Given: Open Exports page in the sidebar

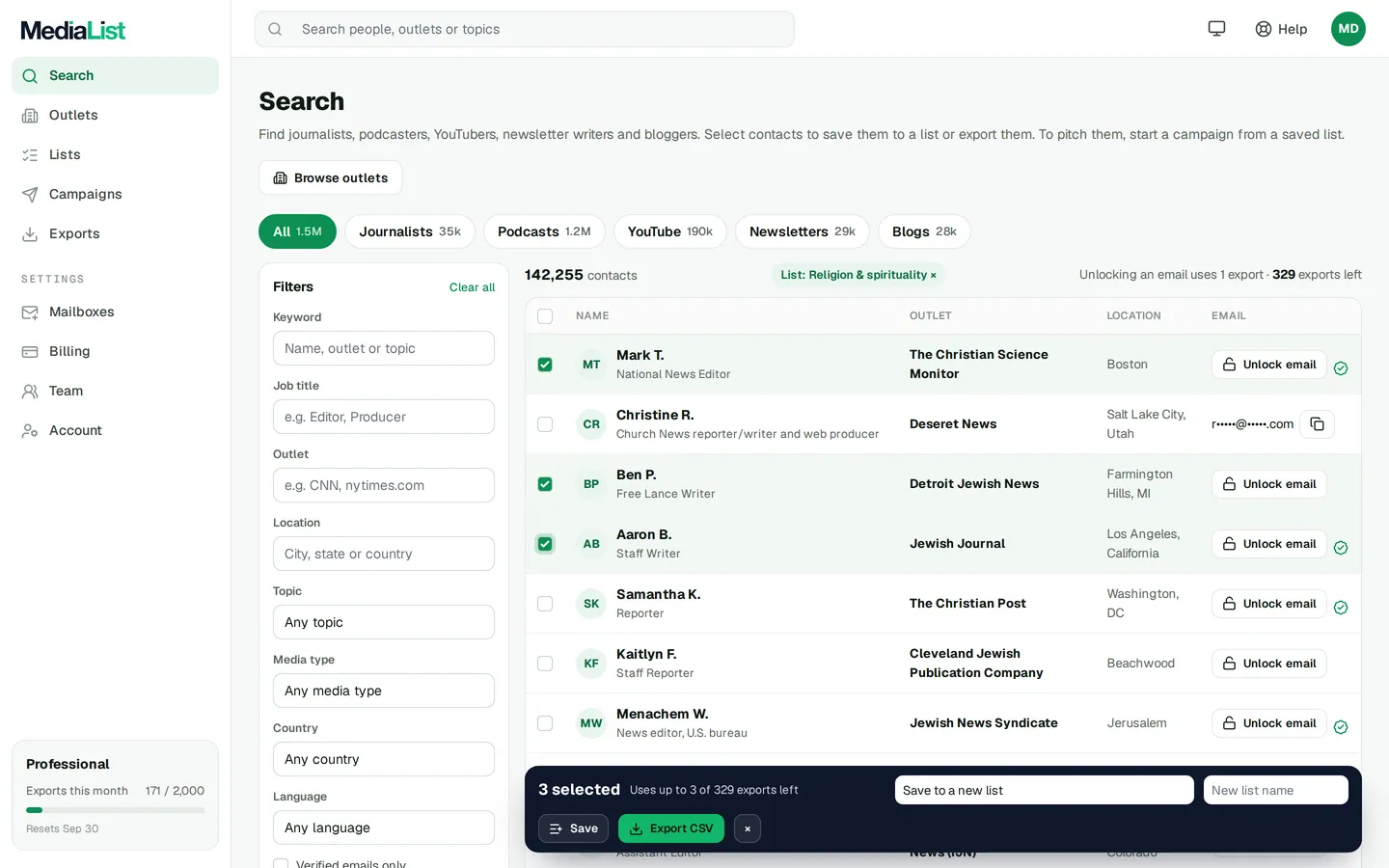Looking at the screenshot, I should point(115,233).
